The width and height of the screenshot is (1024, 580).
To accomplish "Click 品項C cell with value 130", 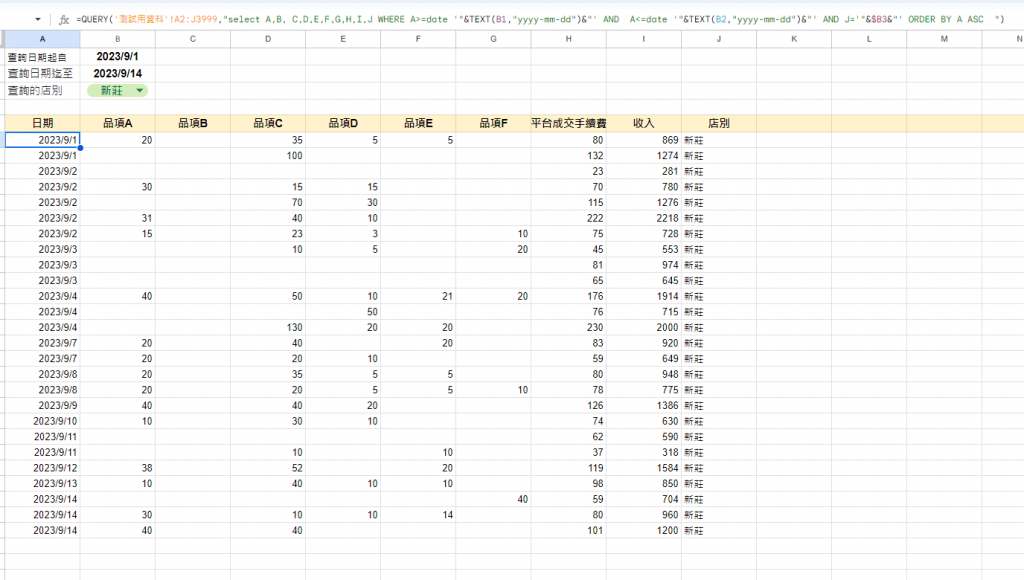I will [x=268, y=328].
